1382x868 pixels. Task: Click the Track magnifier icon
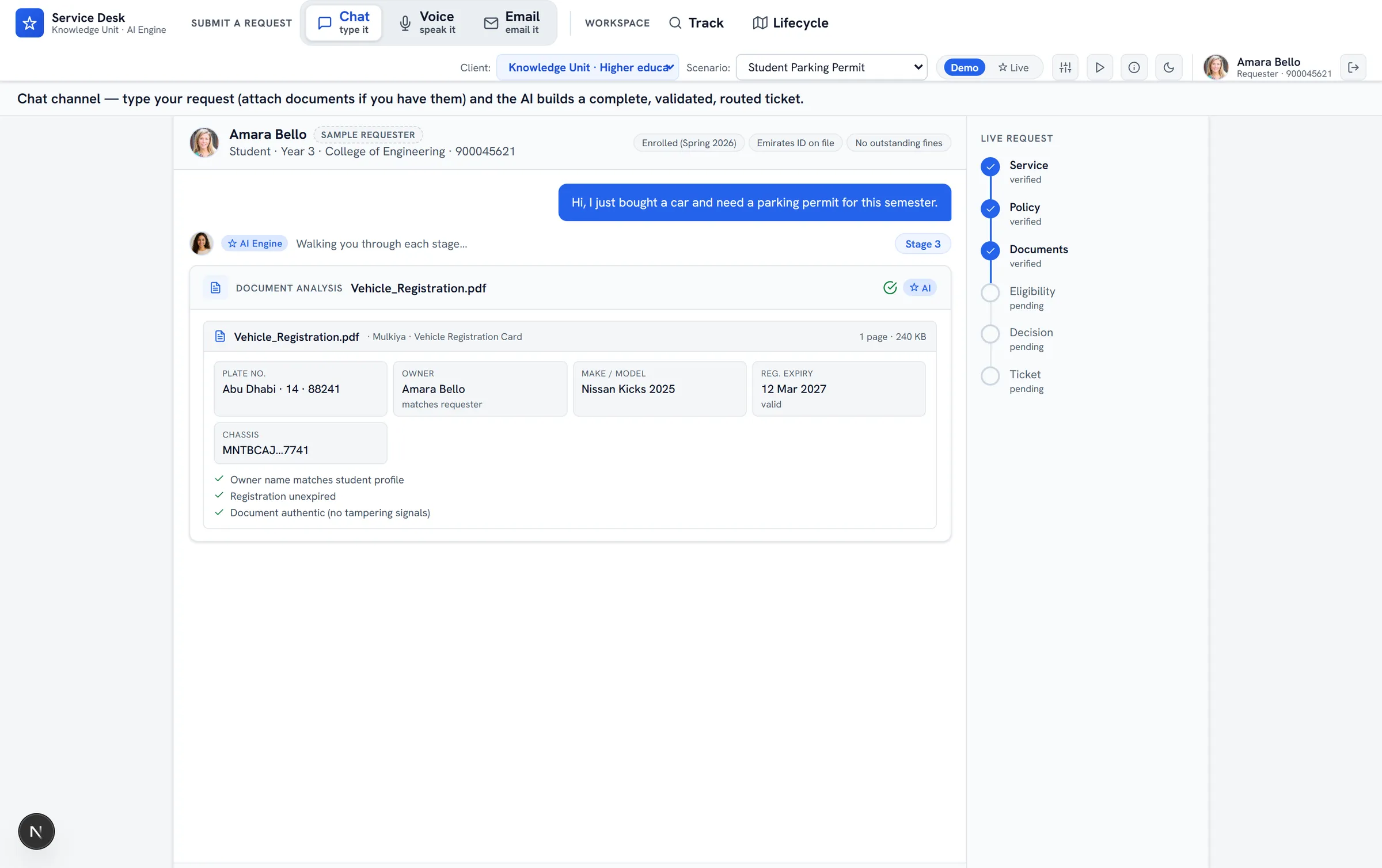675,23
